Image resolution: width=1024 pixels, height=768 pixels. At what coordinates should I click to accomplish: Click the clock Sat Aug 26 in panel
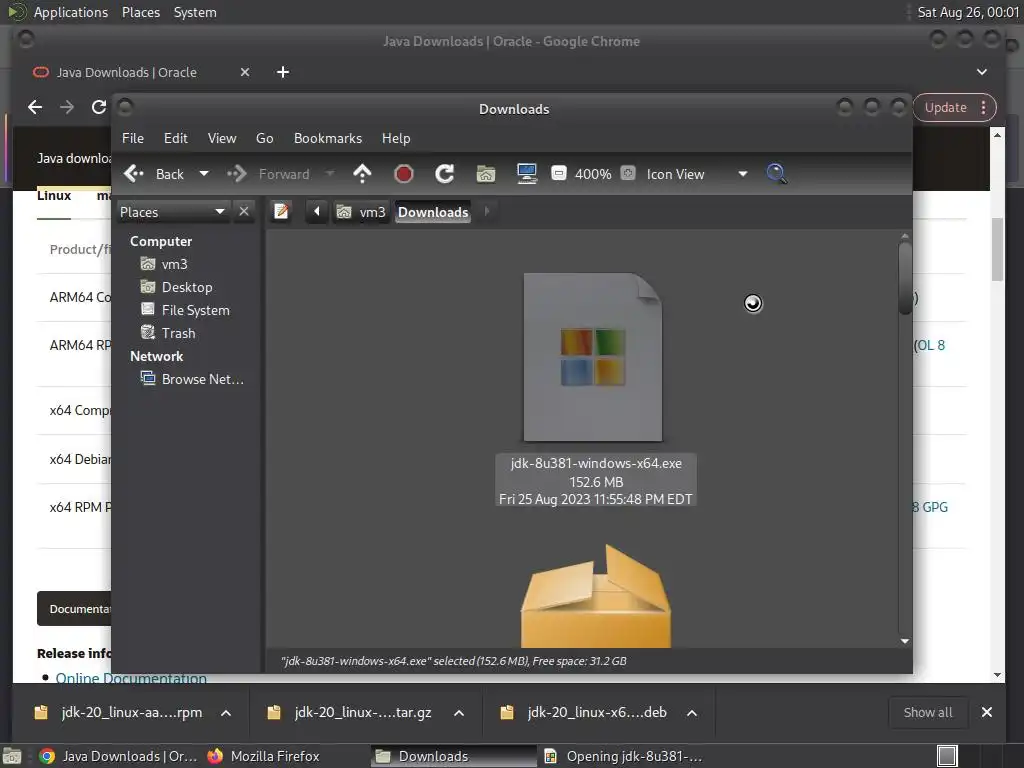click(967, 12)
